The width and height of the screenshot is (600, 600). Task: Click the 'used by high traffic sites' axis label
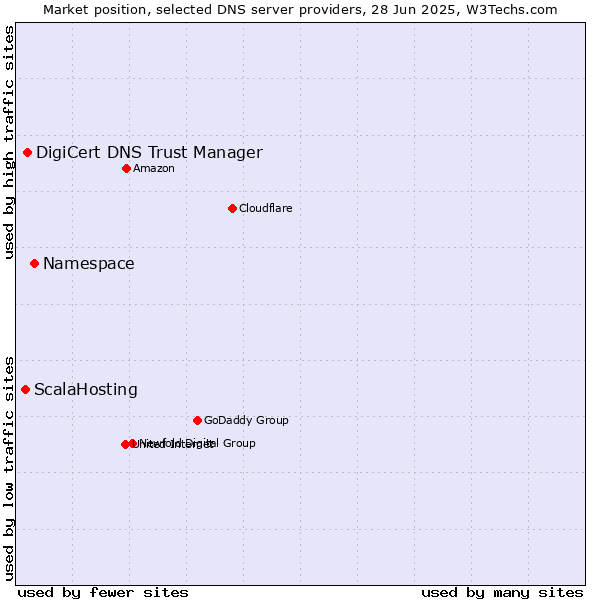tap(8, 142)
